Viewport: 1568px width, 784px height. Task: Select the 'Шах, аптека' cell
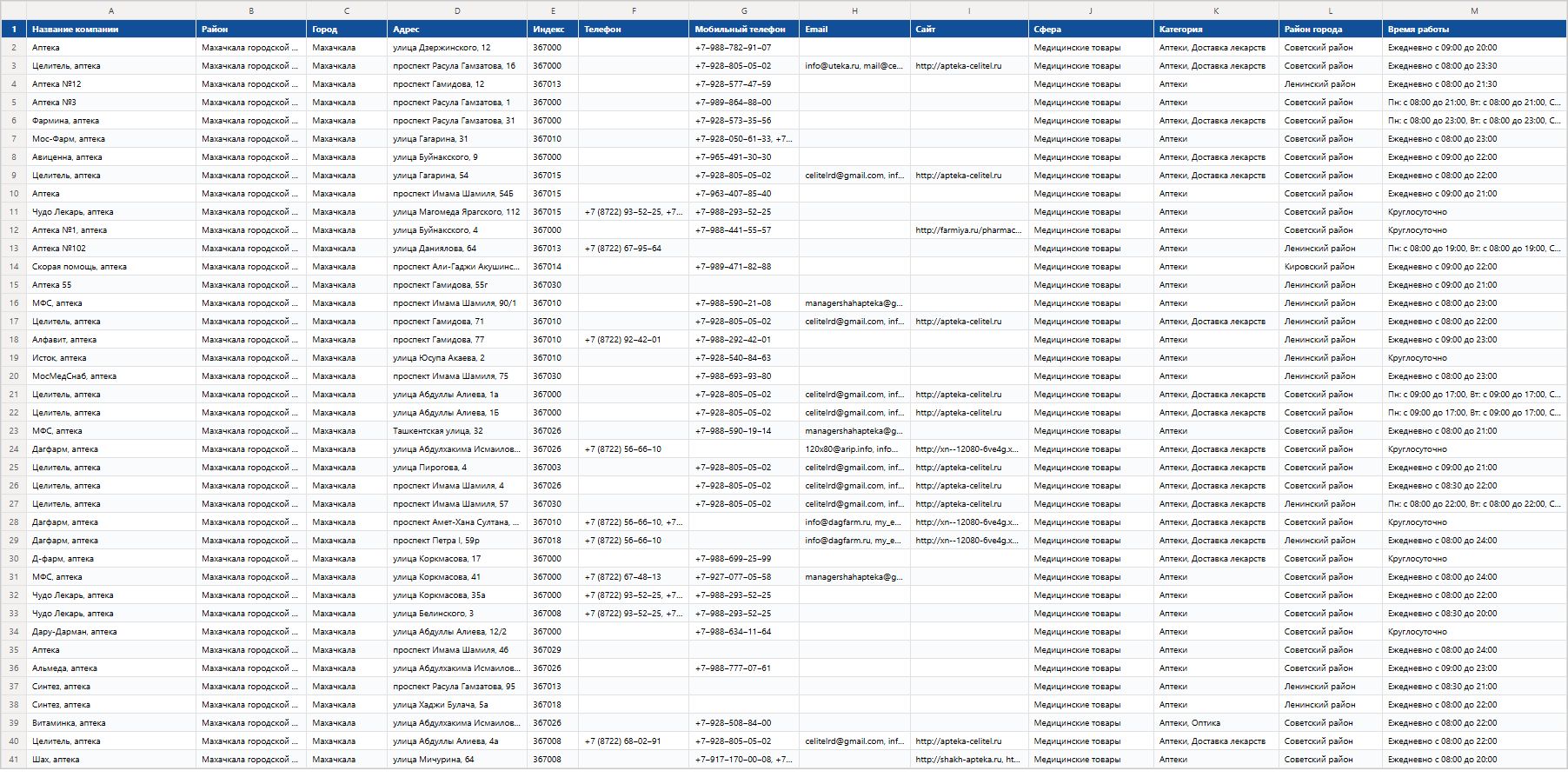111,760
